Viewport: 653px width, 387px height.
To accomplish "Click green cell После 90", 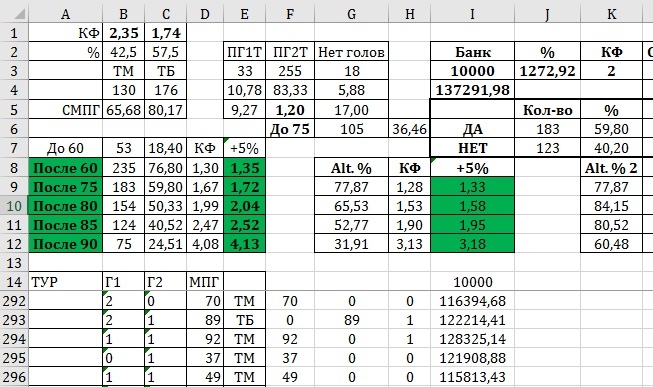I will click(65, 244).
